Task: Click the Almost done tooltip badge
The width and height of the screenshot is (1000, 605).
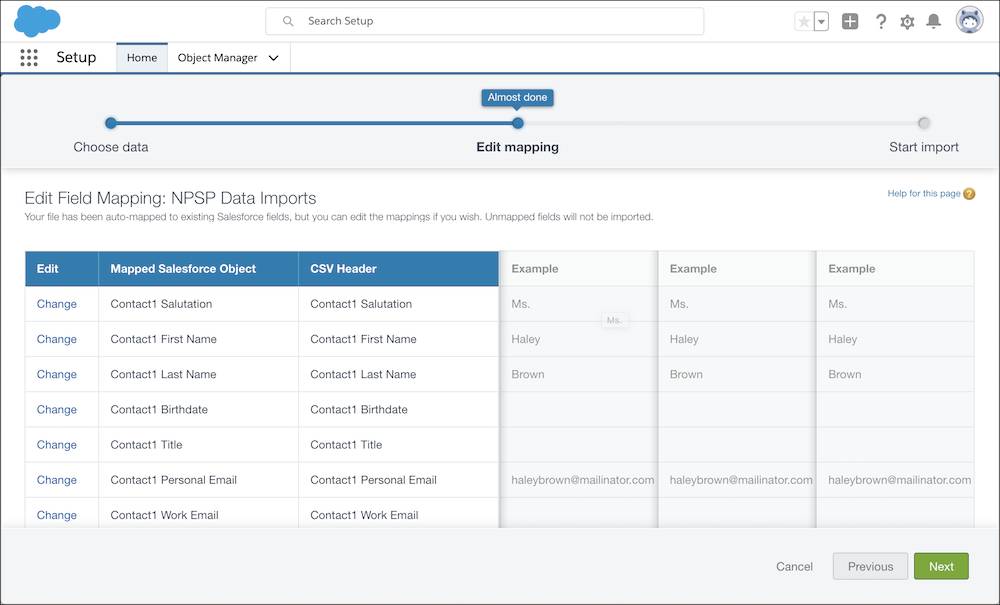Action: (517, 98)
